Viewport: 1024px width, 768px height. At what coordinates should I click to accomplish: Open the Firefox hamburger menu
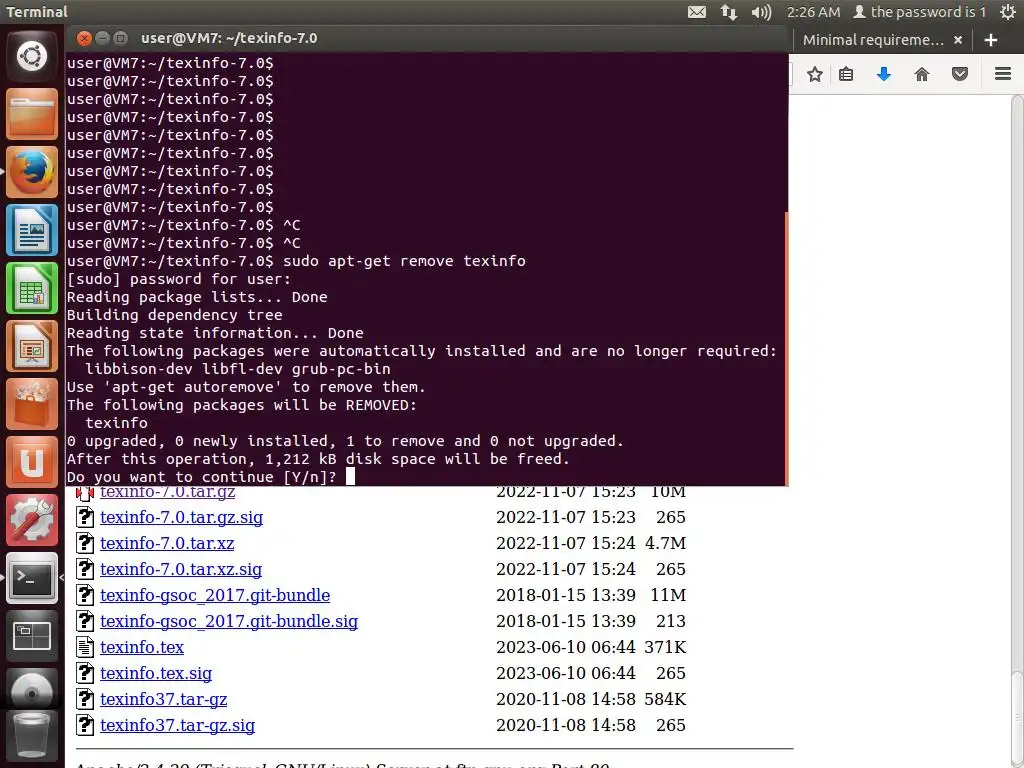pos(1003,73)
